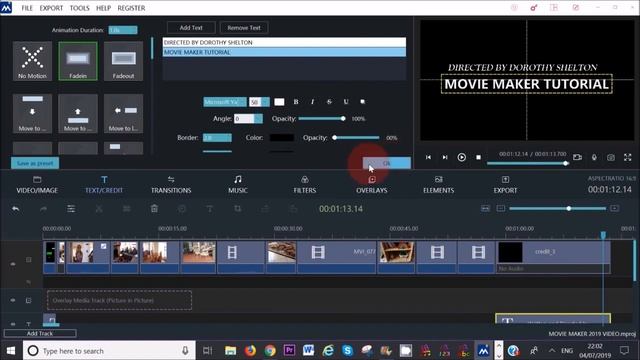Click Save as preset button

pos(35,163)
